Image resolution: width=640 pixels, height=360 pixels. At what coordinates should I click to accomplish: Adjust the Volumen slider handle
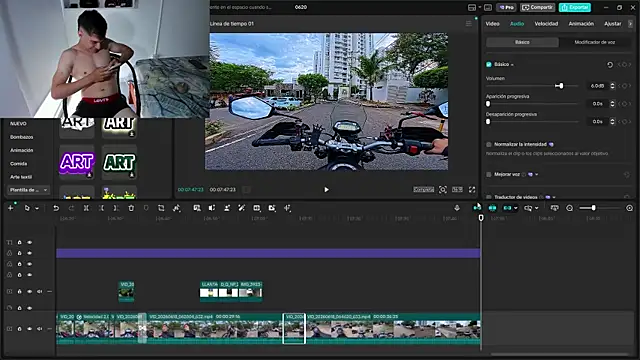coord(561,86)
